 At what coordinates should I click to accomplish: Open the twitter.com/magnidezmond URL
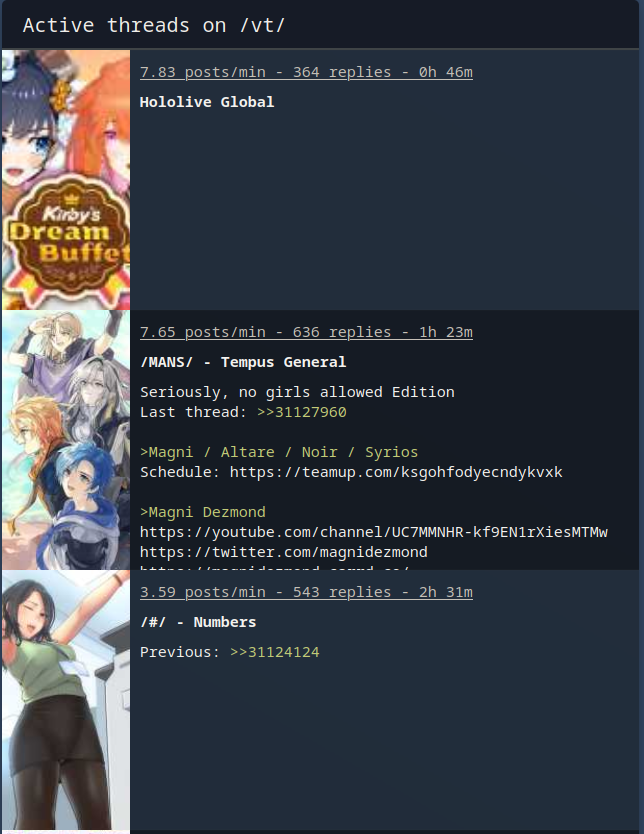[x=283, y=552]
